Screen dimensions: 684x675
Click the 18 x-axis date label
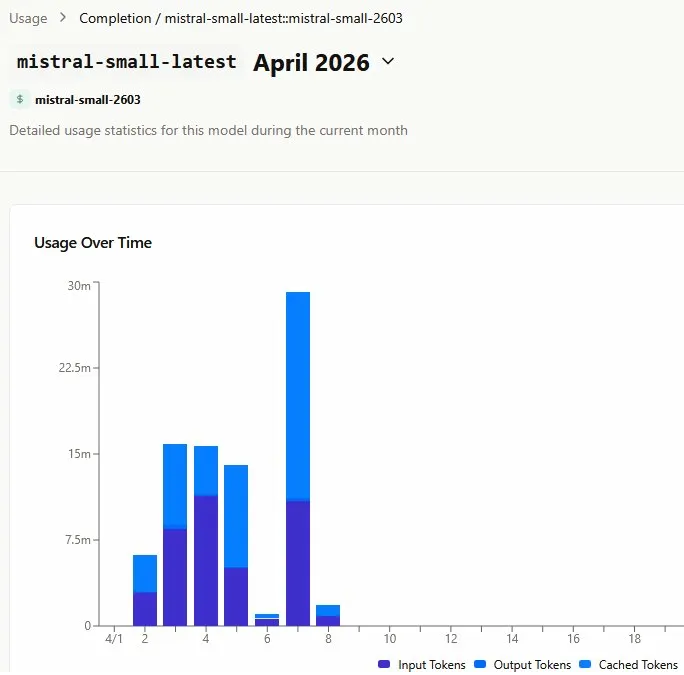click(x=634, y=639)
